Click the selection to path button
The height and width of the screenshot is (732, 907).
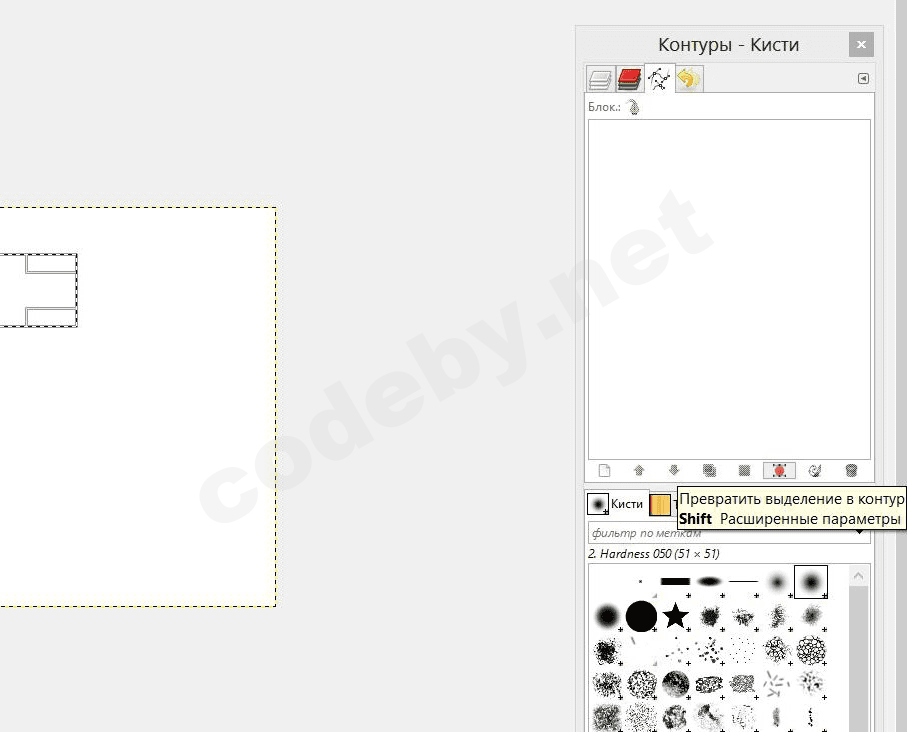coord(779,470)
